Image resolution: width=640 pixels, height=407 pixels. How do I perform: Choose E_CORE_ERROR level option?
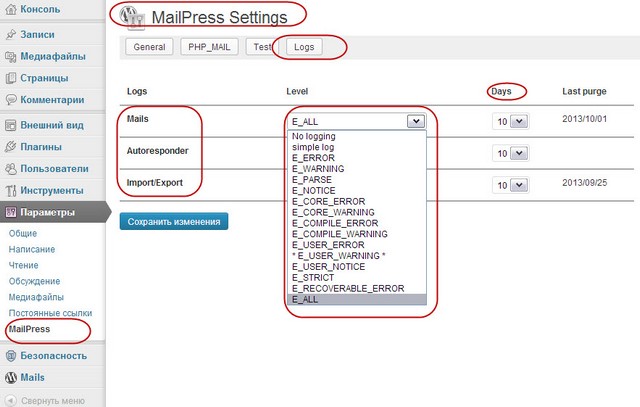[357, 201]
